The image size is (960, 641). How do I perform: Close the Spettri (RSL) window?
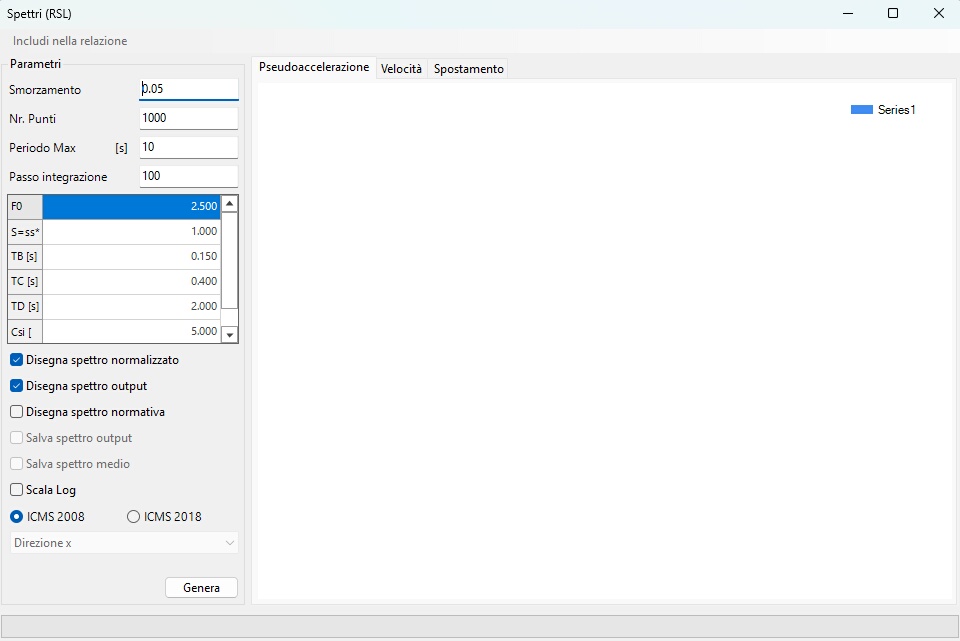pos(939,13)
